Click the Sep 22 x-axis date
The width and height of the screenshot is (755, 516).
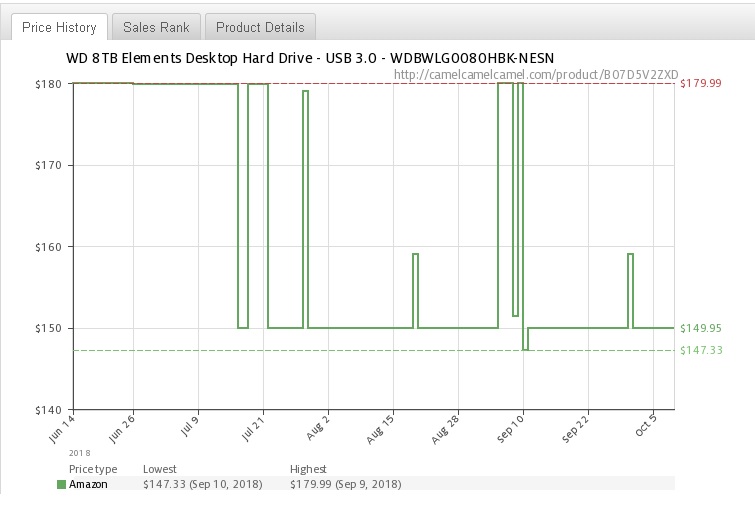tap(575, 429)
